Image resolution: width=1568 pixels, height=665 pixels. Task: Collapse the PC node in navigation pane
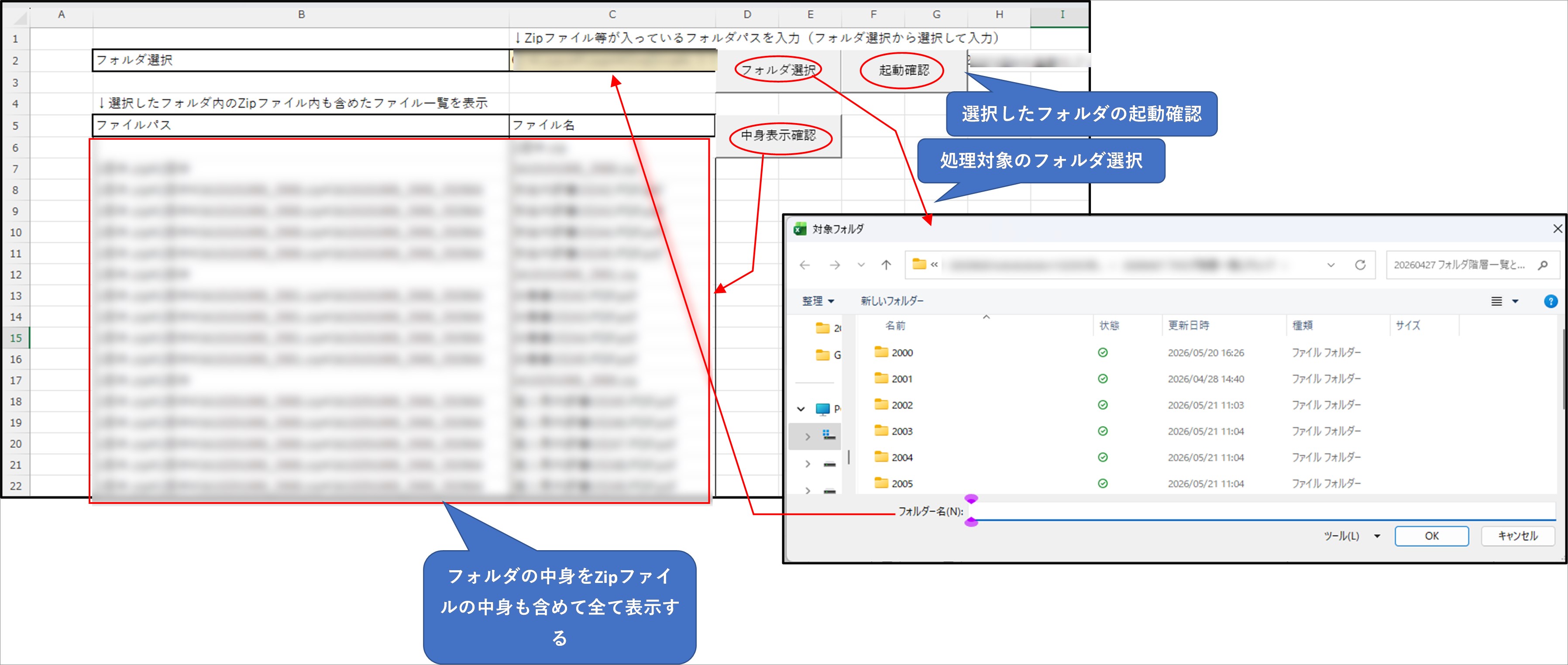801,409
